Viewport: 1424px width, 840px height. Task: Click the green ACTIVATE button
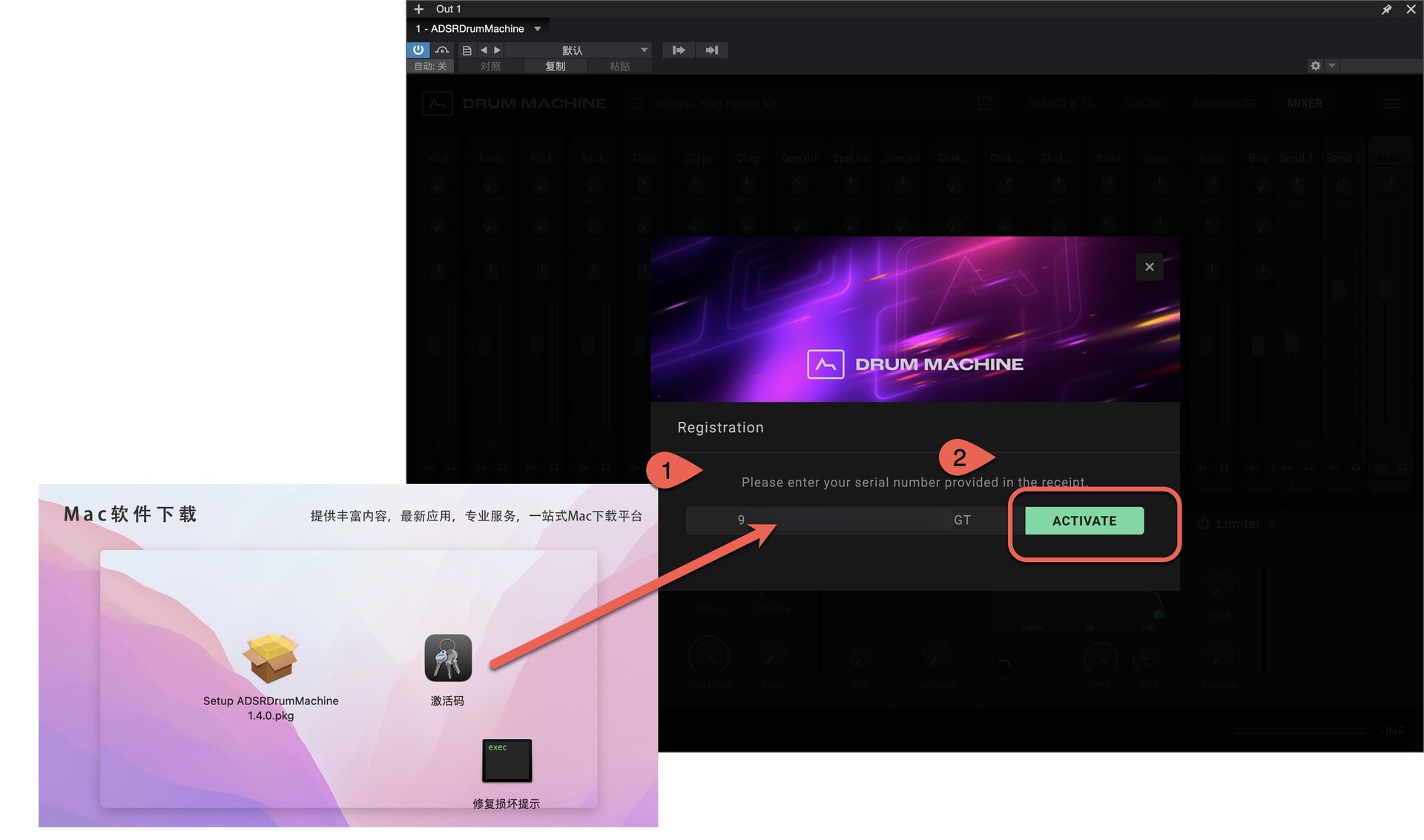point(1084,520)
